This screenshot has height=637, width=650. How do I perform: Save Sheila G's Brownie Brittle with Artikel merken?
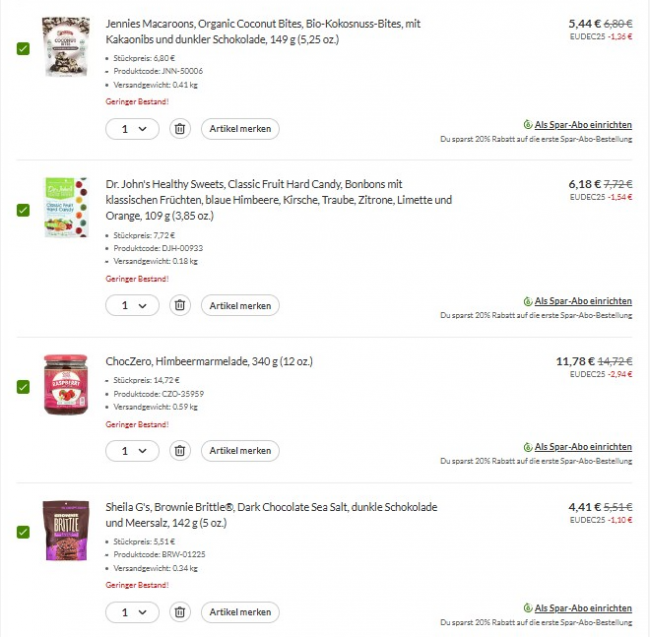click(x=240, y=612)
